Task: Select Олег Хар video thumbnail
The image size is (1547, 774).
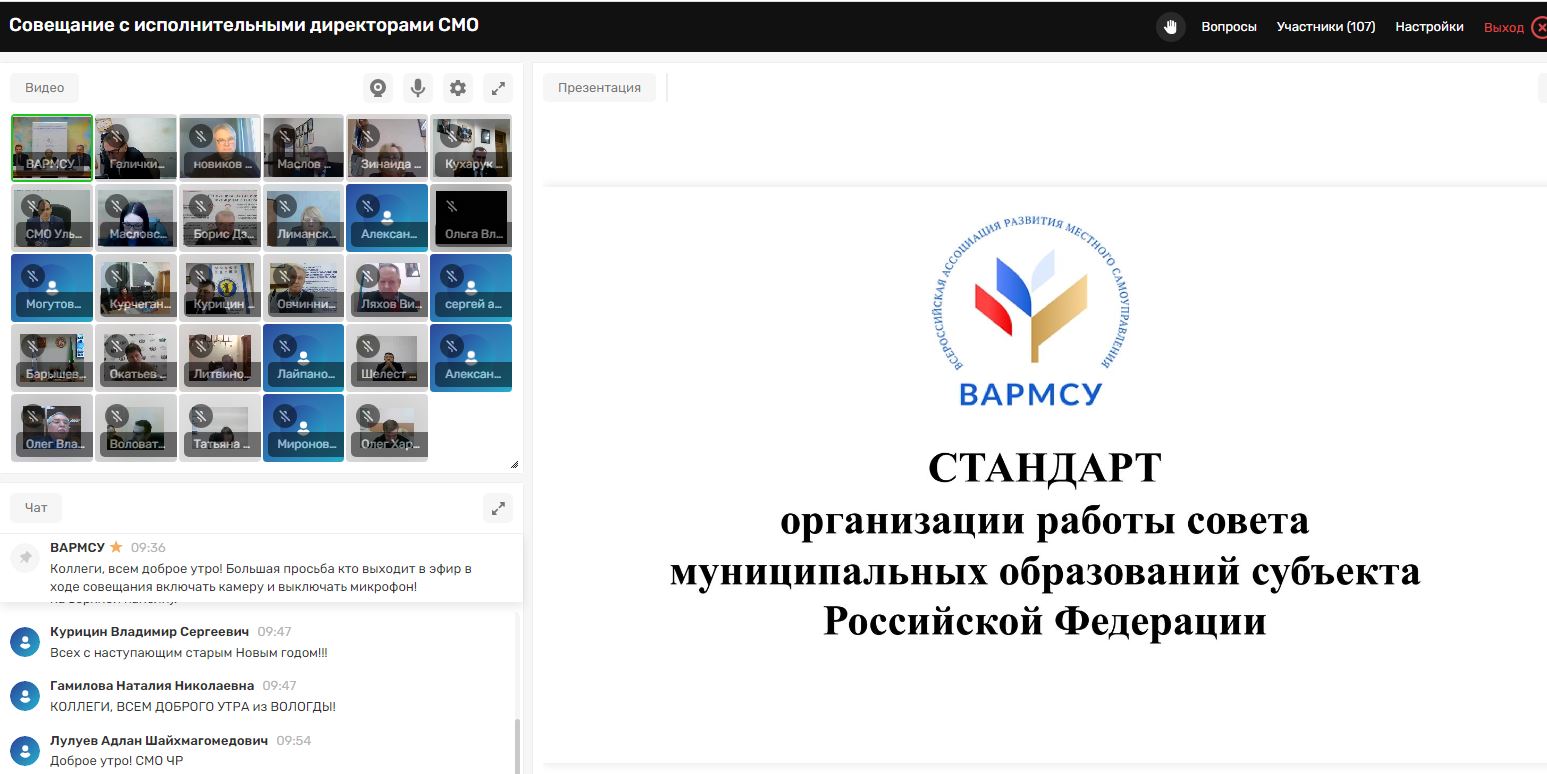Action: coord(387,427)
